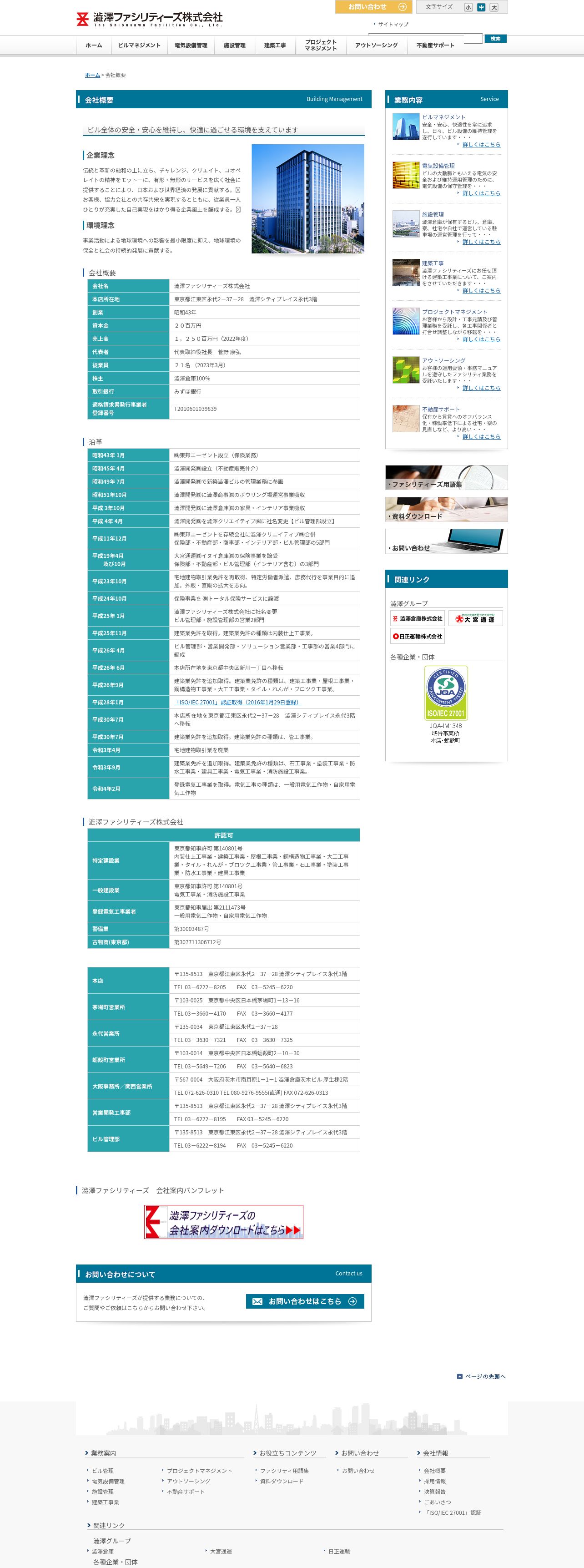The image size is (584, 1568).
Task: Open the アウトソーシング navigation item
Action: click(376, 45)
